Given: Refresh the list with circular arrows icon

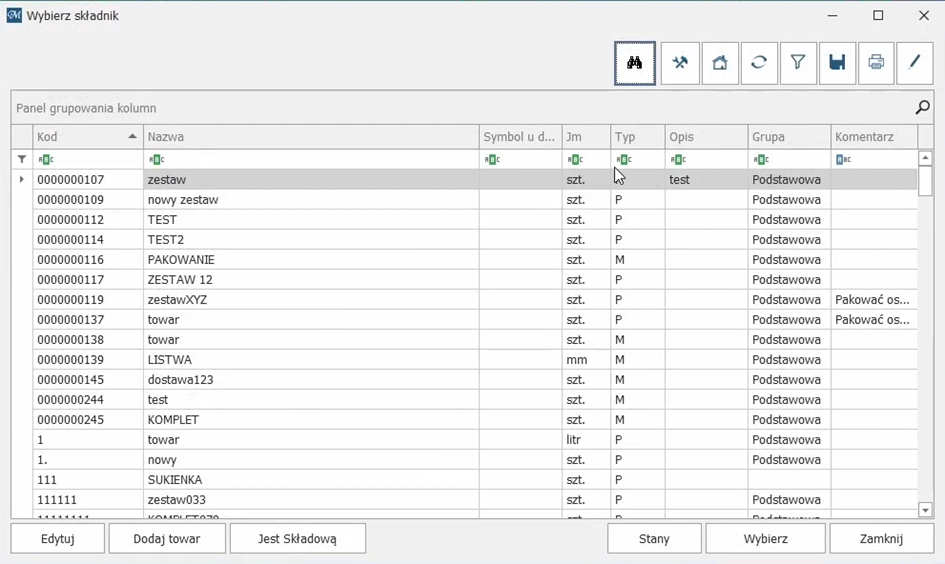Looking at the screenshot, I should 759,63.
